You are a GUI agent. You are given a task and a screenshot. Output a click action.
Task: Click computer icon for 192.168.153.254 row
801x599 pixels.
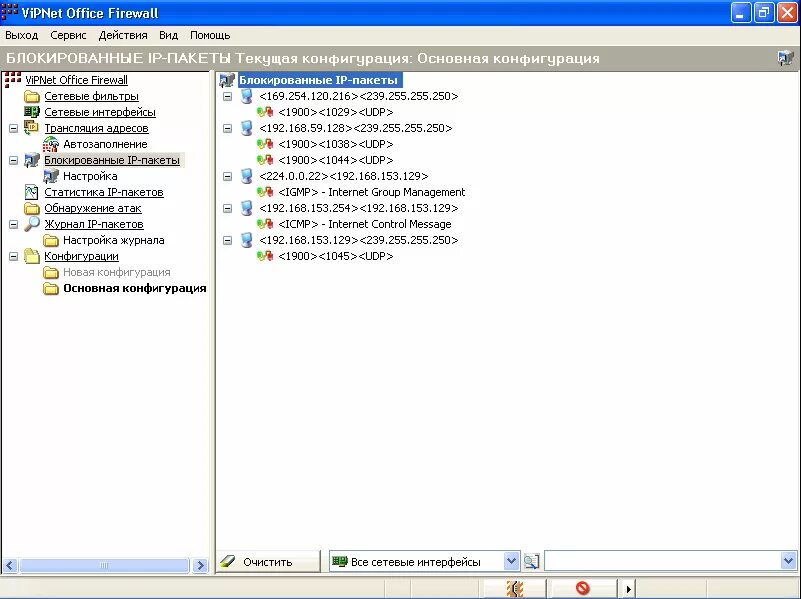(x=247, y=208)
